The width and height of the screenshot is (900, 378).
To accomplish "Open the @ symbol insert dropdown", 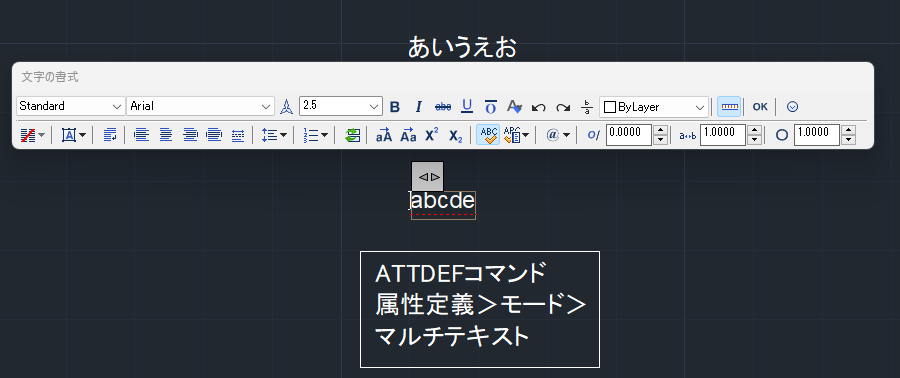I will [558, 135].
